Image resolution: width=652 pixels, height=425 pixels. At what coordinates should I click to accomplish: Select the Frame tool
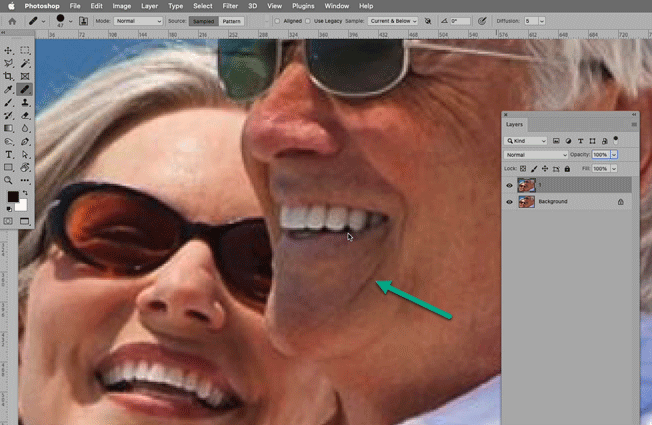point(25,76)
